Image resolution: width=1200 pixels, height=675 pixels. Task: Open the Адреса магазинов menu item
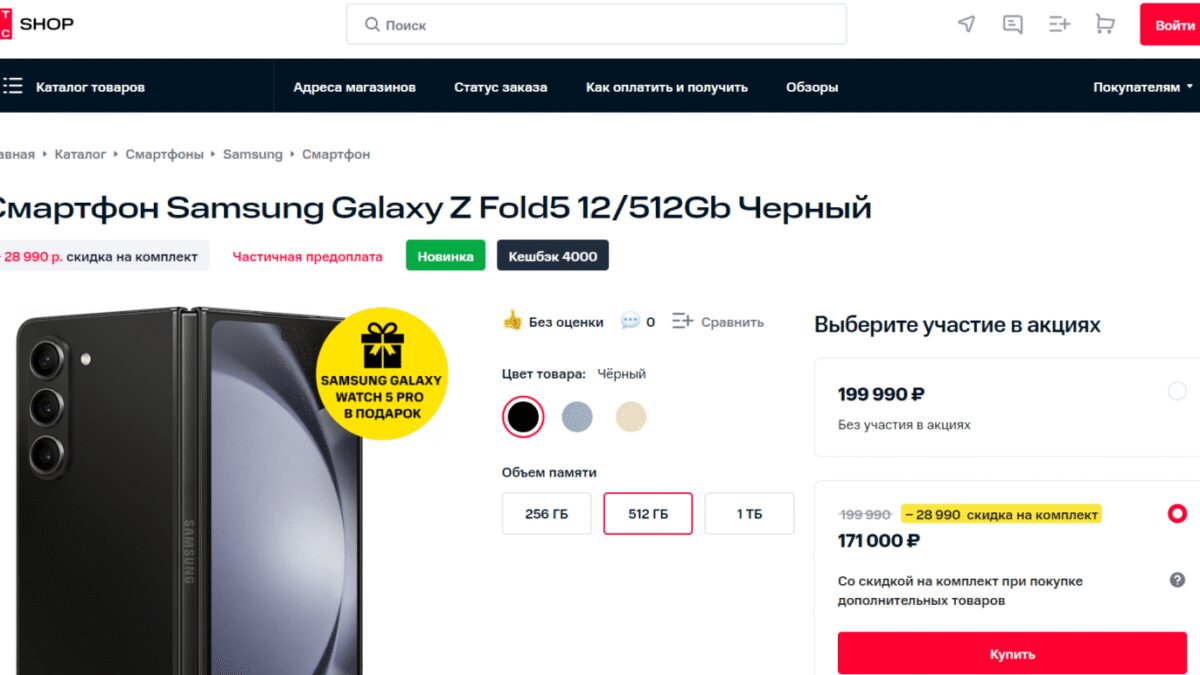coord(354,87)
